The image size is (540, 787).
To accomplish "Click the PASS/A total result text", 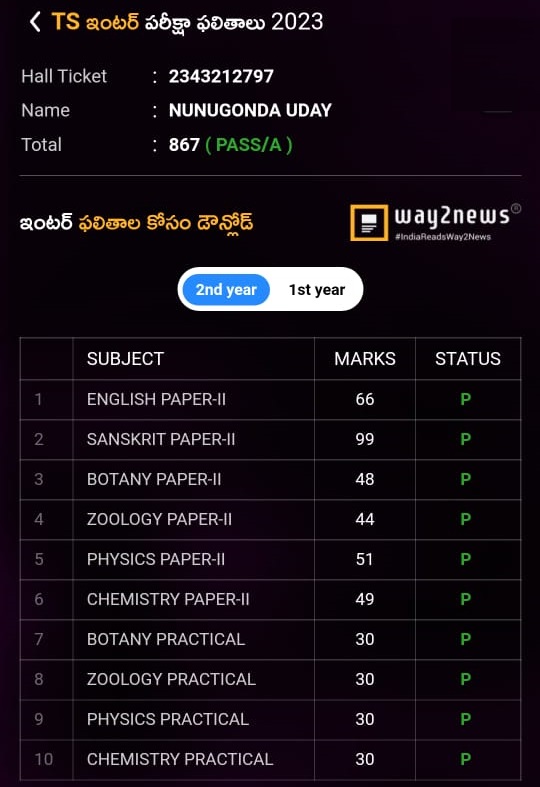I will 249,145.
